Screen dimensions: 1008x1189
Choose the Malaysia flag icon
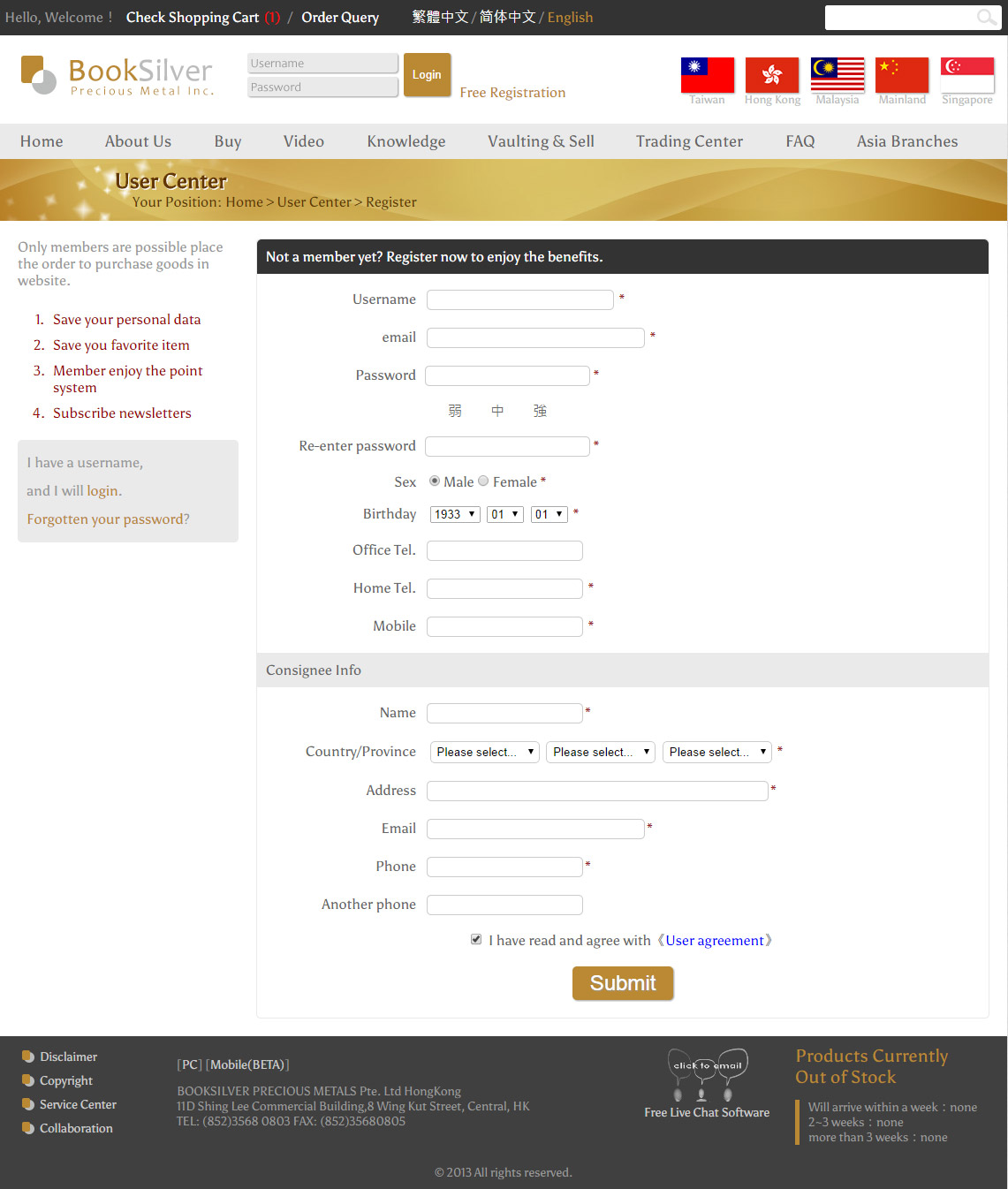pyautogui.click(x=837, y=75)
